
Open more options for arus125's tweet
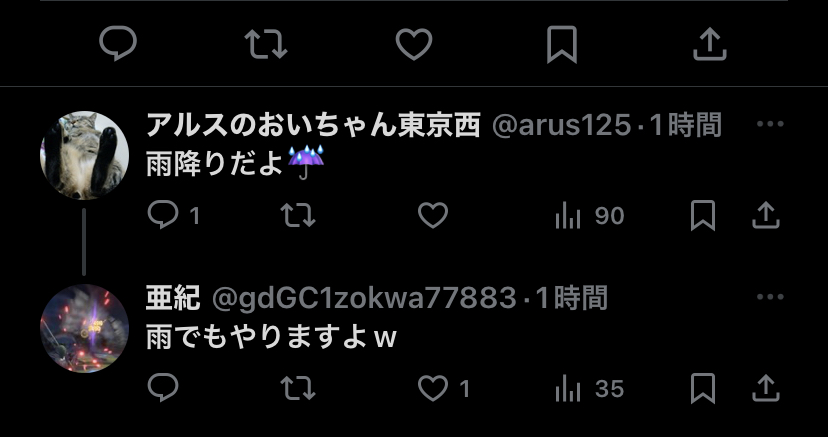pos(770,124)
